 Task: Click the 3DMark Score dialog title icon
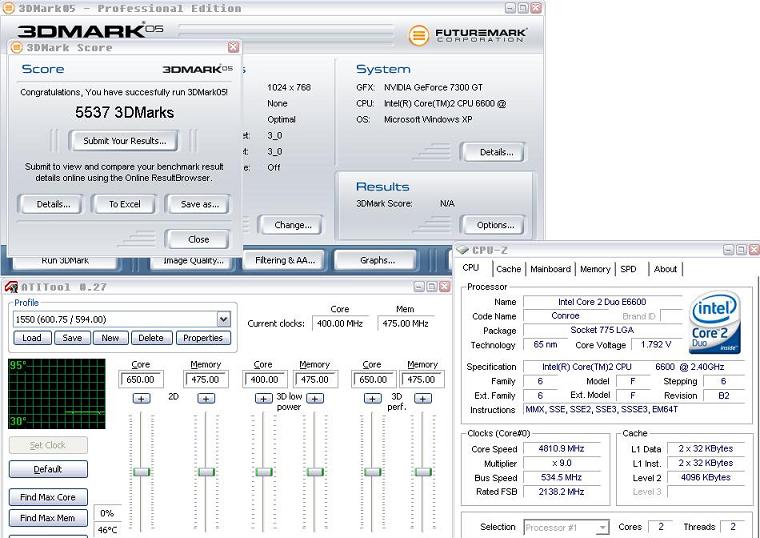(x=16, y=47)
